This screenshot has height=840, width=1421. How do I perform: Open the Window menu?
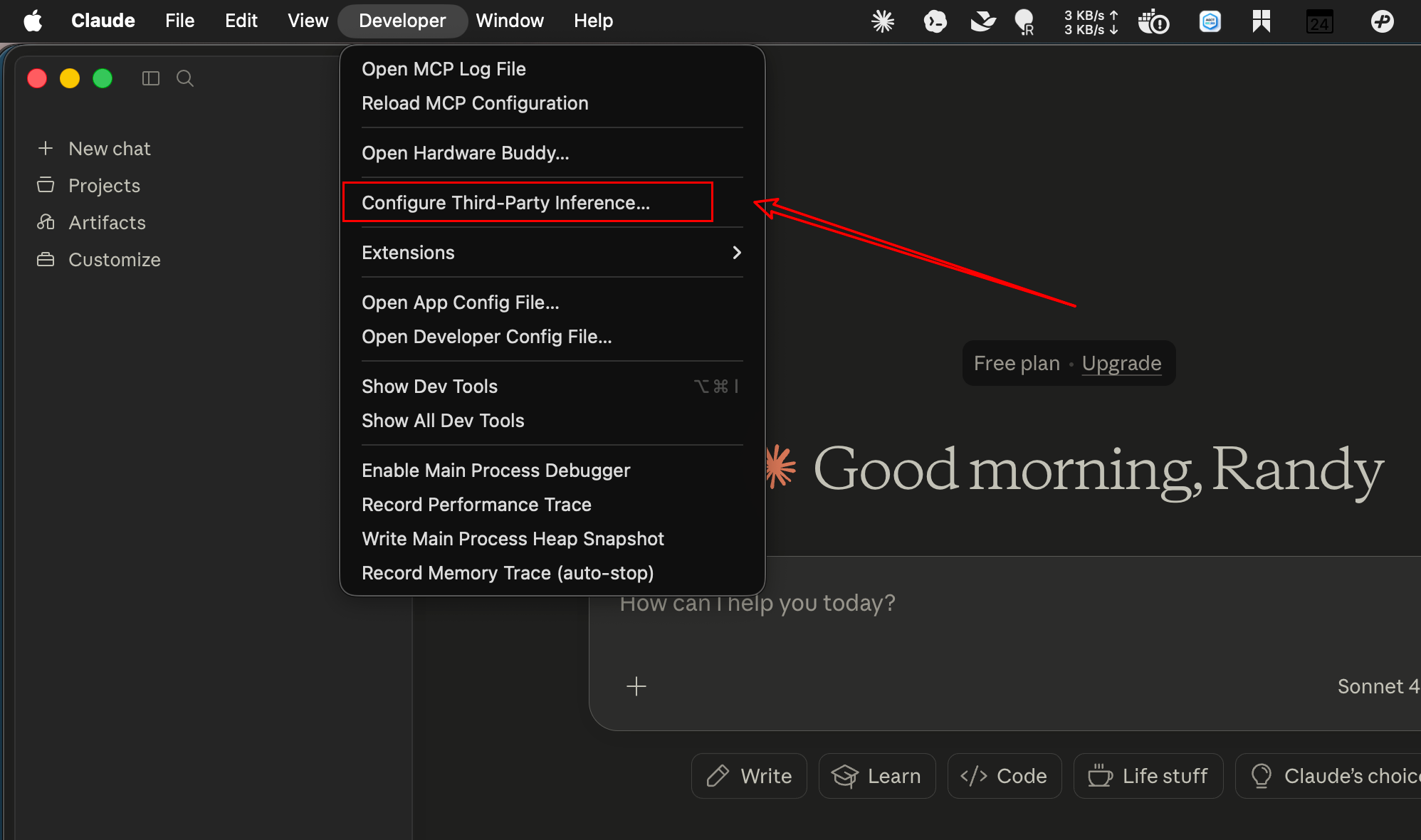(x=510, y=21)
